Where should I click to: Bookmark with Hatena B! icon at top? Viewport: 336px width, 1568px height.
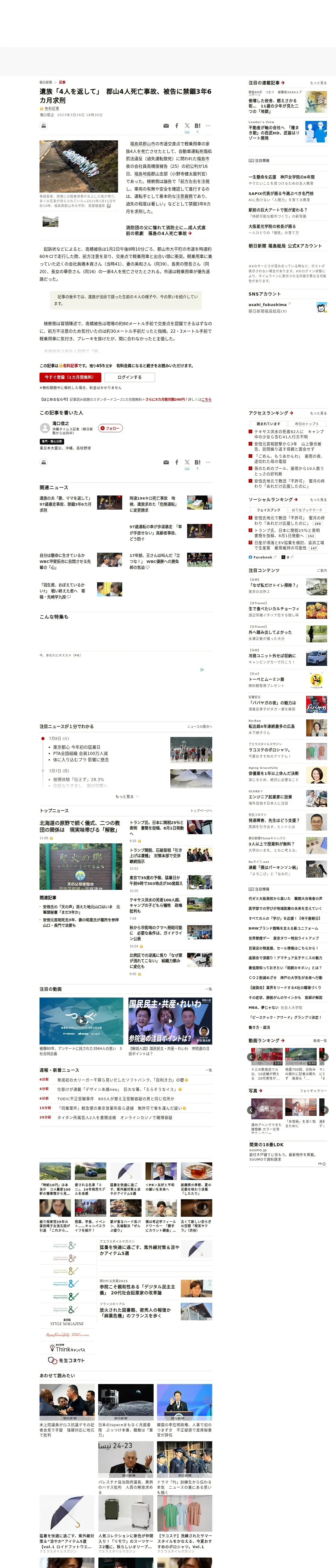click(198, 126)
